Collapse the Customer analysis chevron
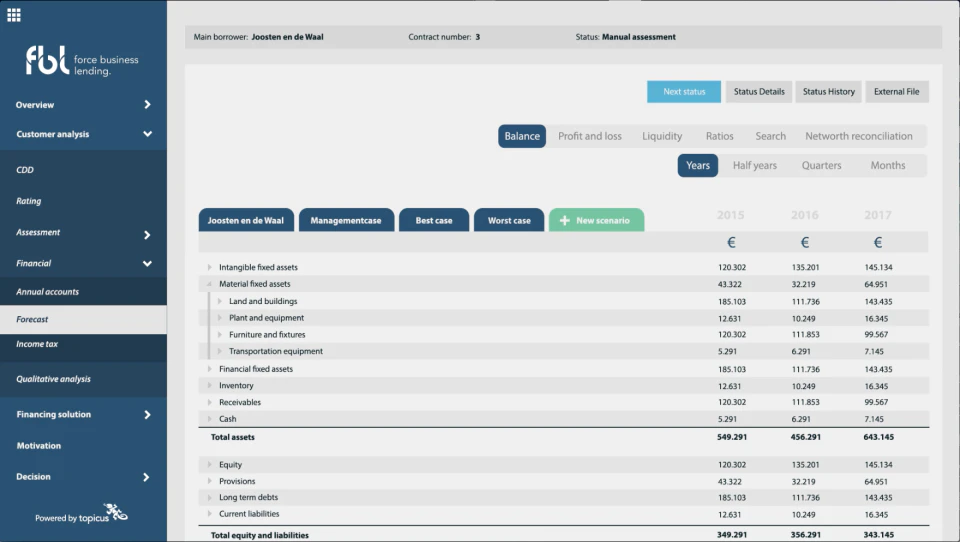 pos(148,134)
